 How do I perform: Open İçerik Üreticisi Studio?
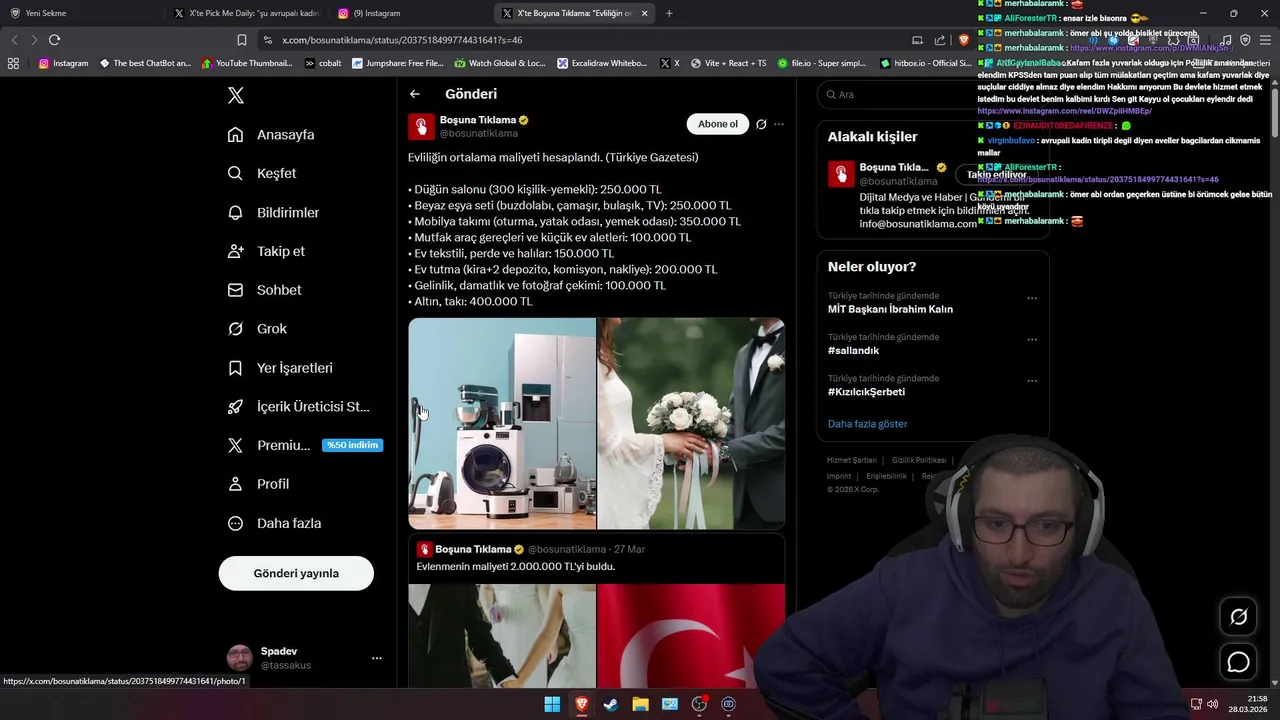click(x=298, y=406)
